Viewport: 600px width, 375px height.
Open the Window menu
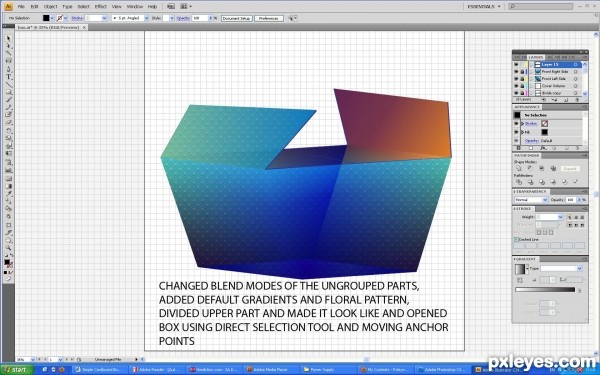pyautogui.click(x=135, y=7)
